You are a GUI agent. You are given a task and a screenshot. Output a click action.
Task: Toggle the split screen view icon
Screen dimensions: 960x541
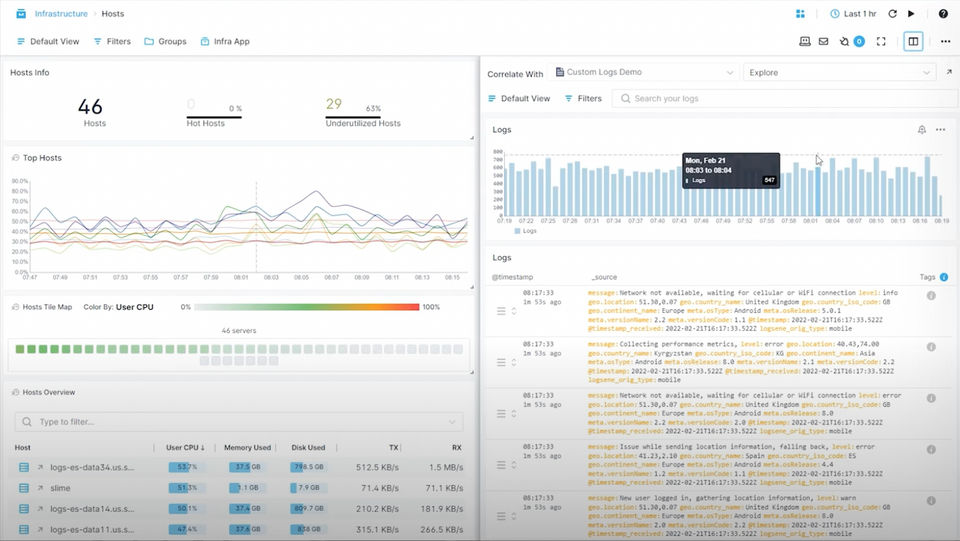tap(913, 42)
